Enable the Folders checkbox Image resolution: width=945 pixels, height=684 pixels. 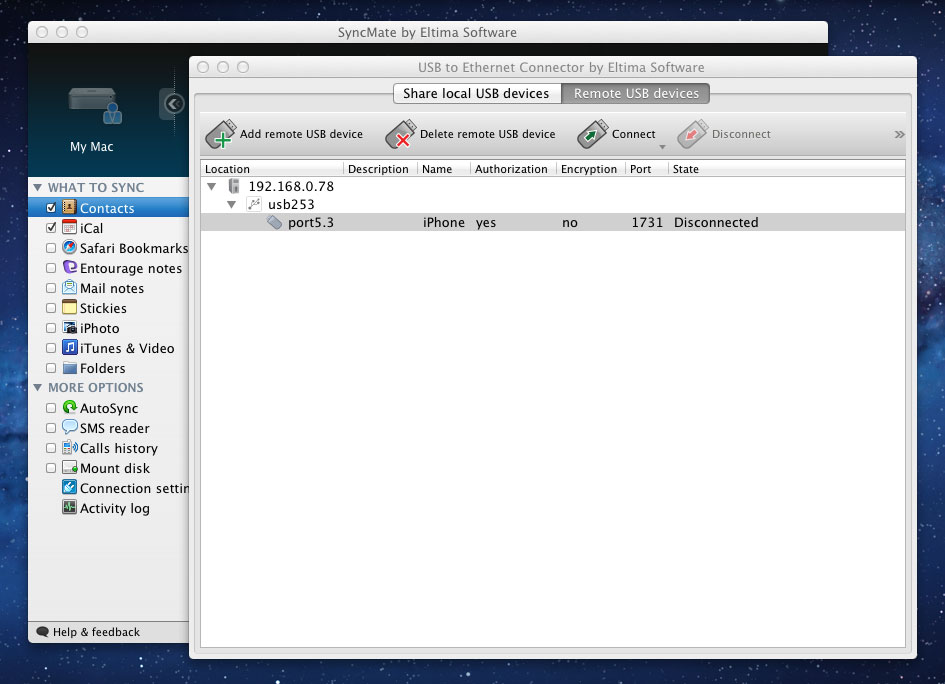pos(51,368)
